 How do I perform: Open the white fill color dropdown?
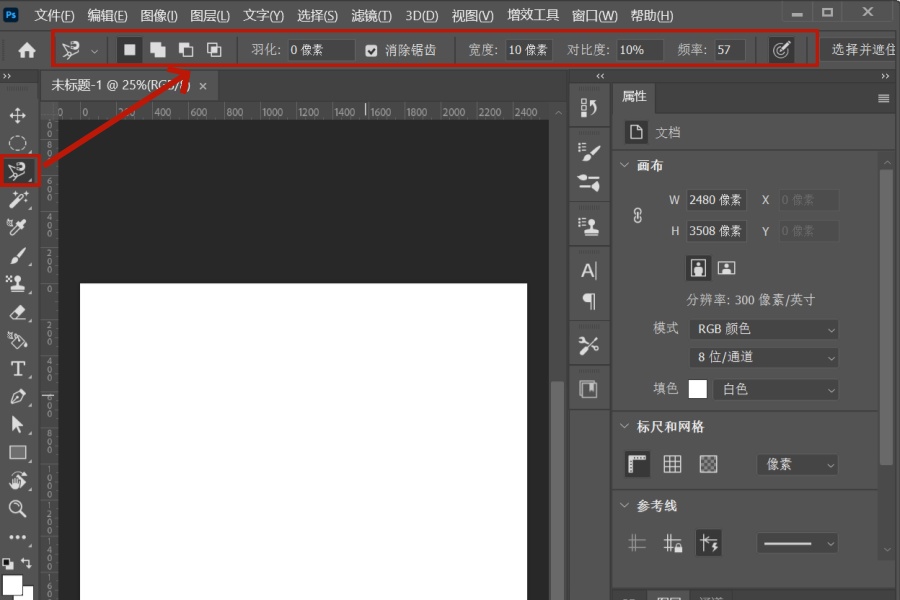pos(775,390)
